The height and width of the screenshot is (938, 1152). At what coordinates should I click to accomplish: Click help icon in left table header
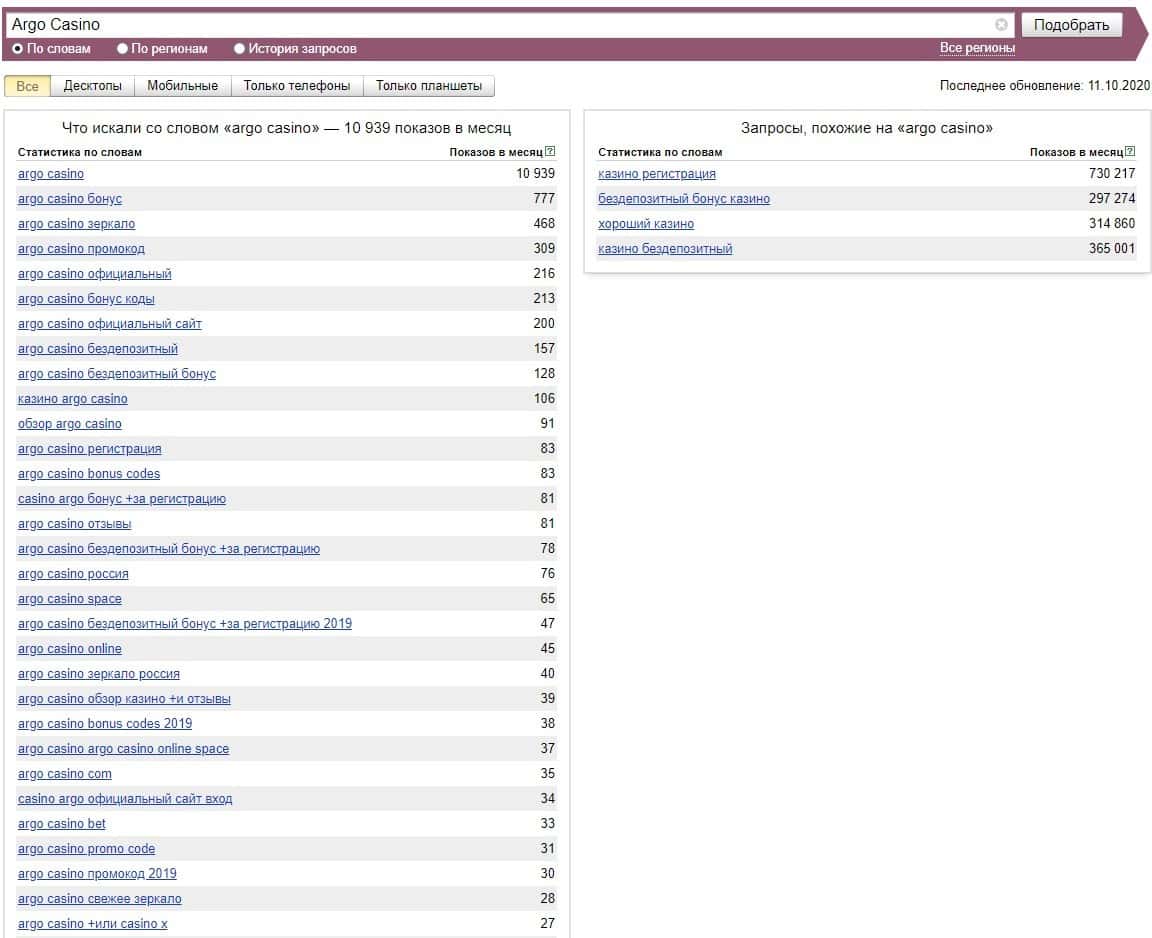(550, 152)
